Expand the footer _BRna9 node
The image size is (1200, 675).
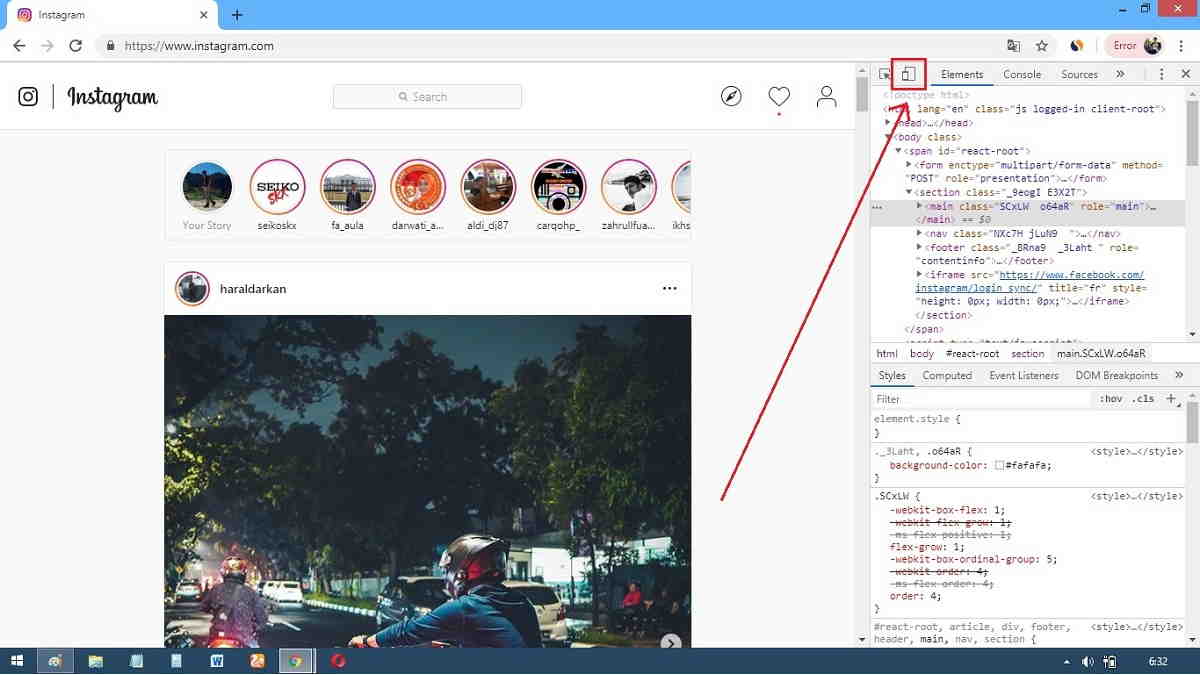(920, 247)
